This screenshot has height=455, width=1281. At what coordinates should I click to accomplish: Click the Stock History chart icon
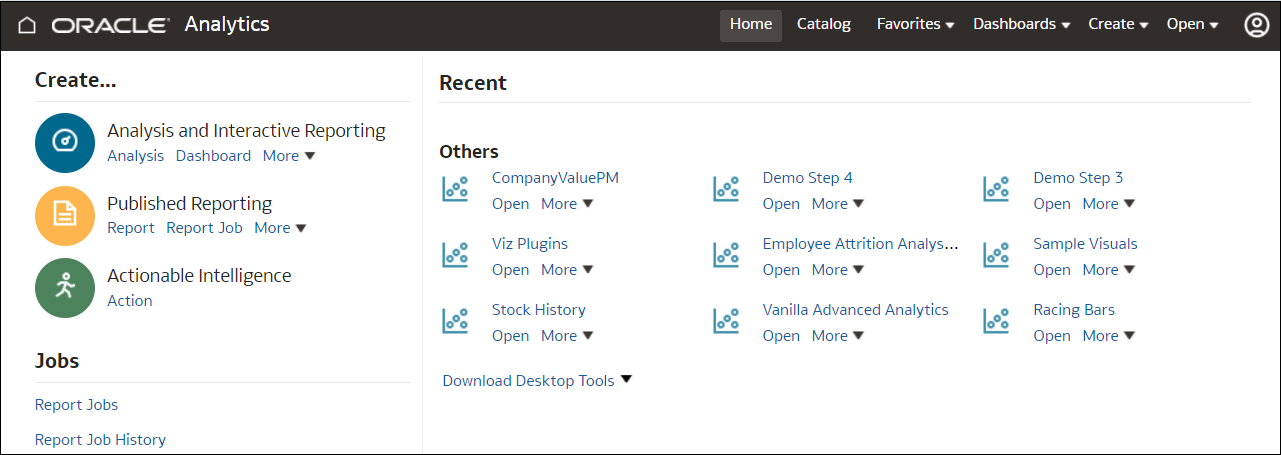tap(456, 321)
